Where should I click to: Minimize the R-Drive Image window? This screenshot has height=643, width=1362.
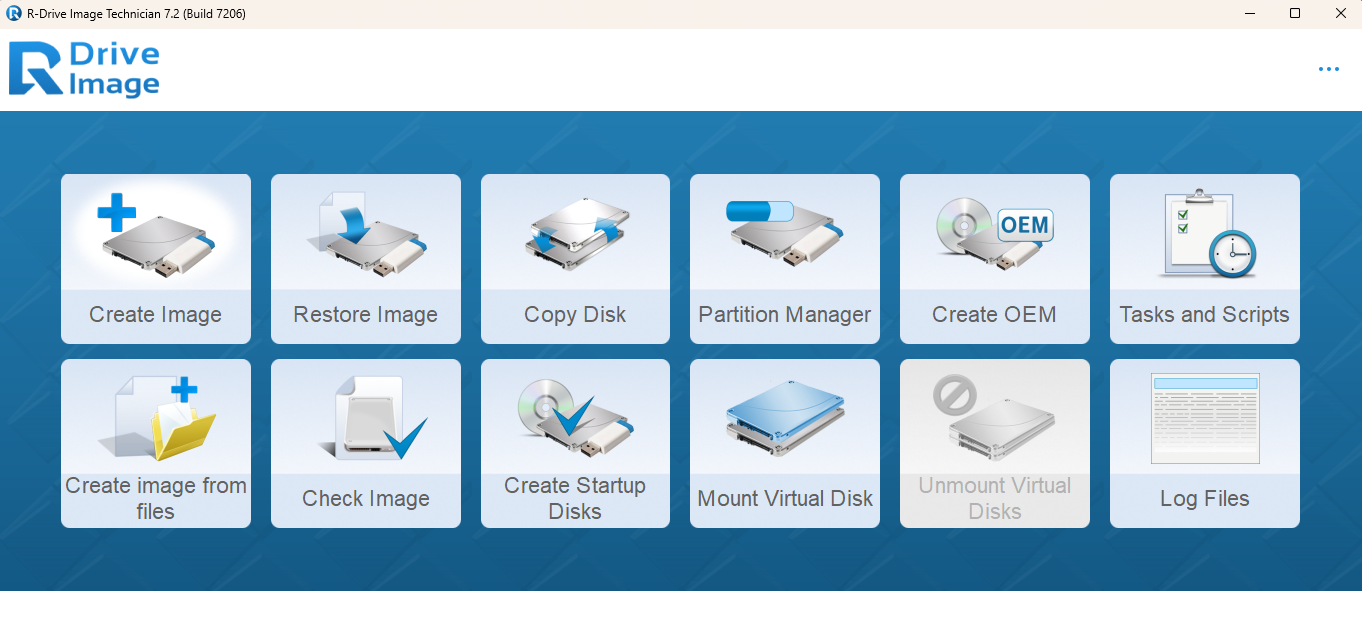pyautogui.click(x=1250, y=14)
